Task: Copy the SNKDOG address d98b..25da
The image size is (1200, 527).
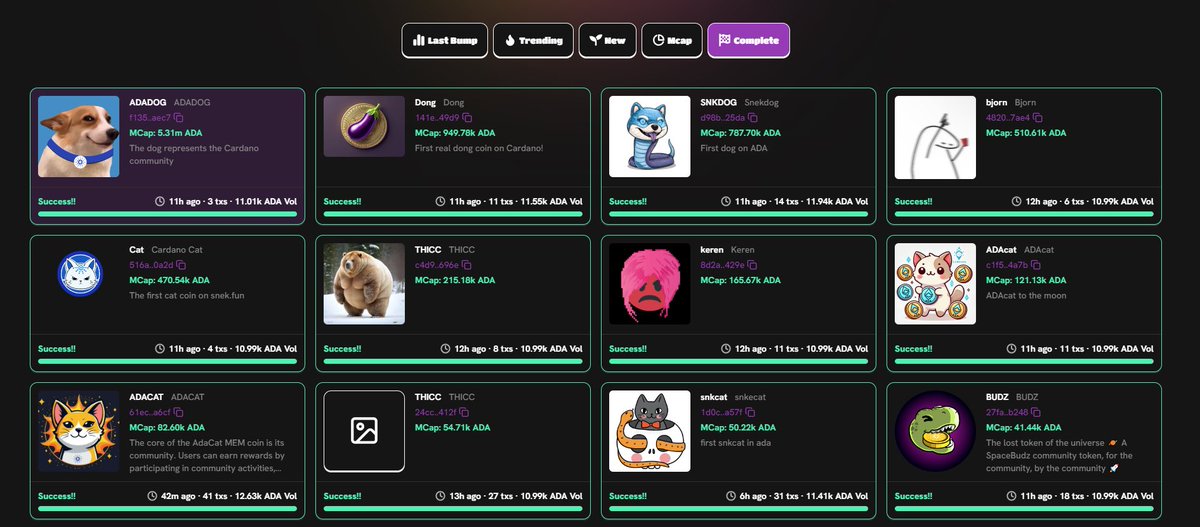Action: [752, 118]
